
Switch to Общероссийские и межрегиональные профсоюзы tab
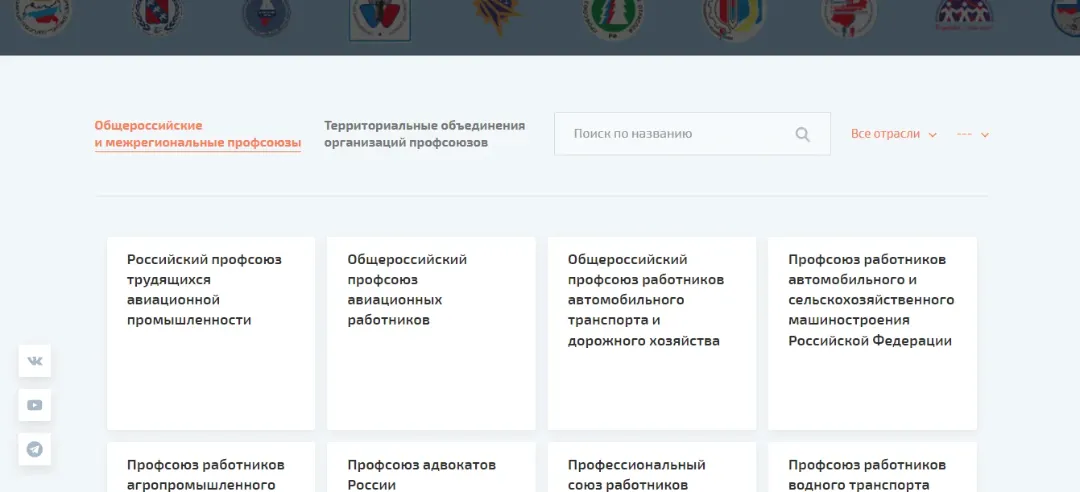click(x=198, y=134)
